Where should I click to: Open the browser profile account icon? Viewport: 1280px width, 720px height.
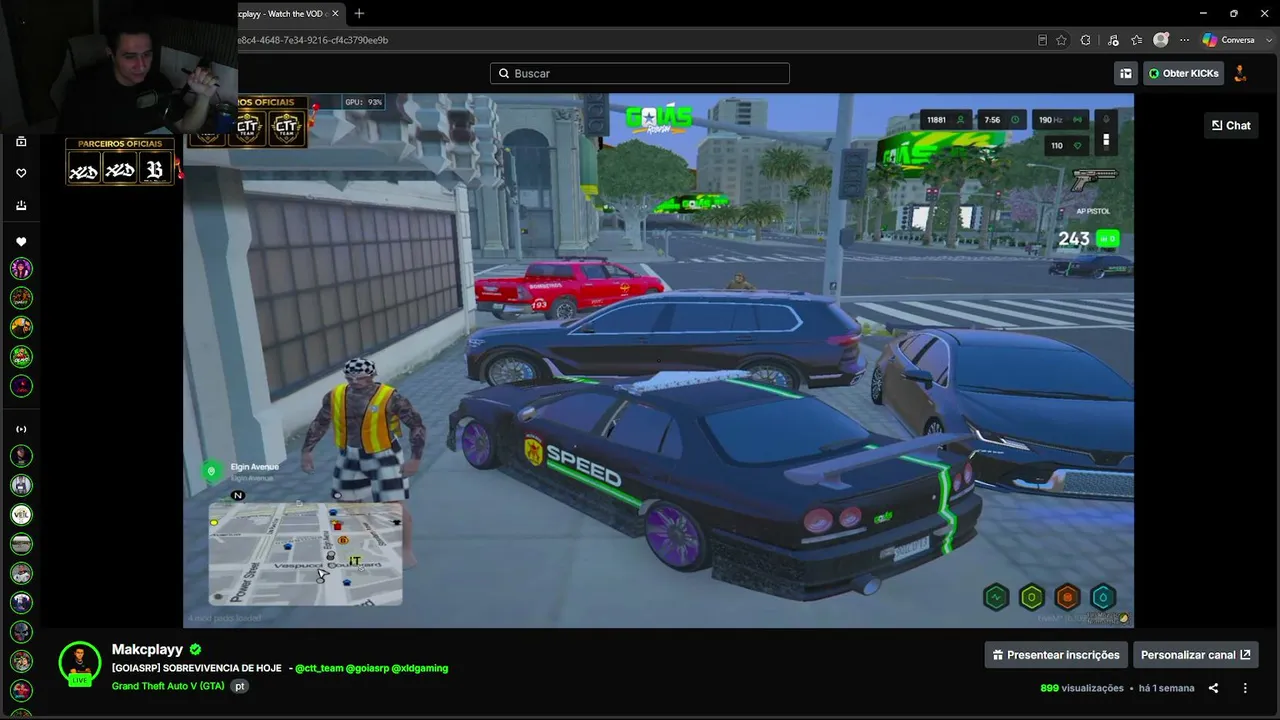[1161, 40]
